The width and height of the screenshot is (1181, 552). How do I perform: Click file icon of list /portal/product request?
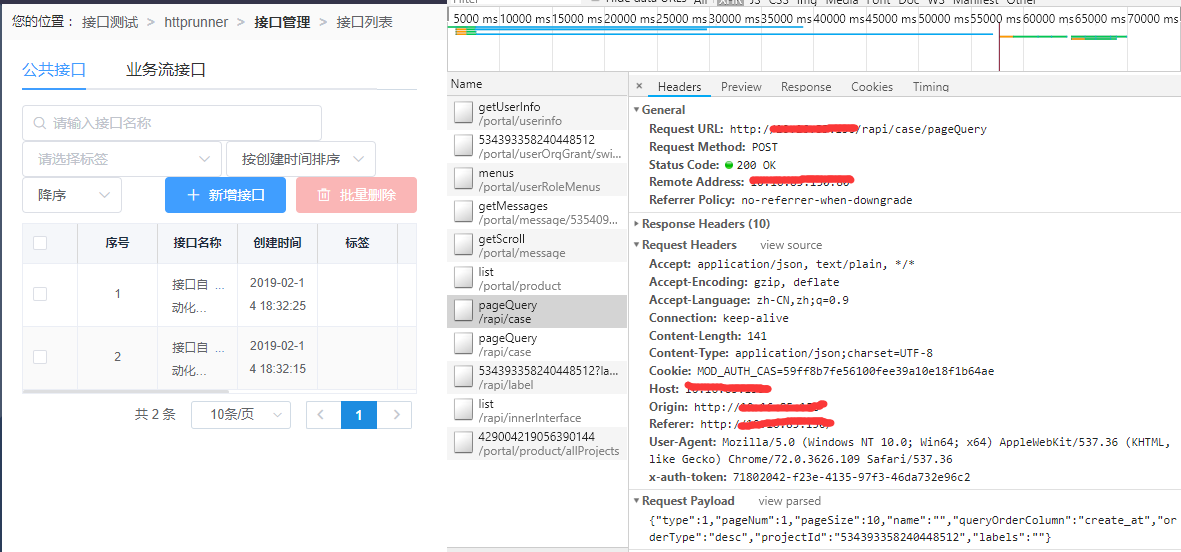click(463, 278)
